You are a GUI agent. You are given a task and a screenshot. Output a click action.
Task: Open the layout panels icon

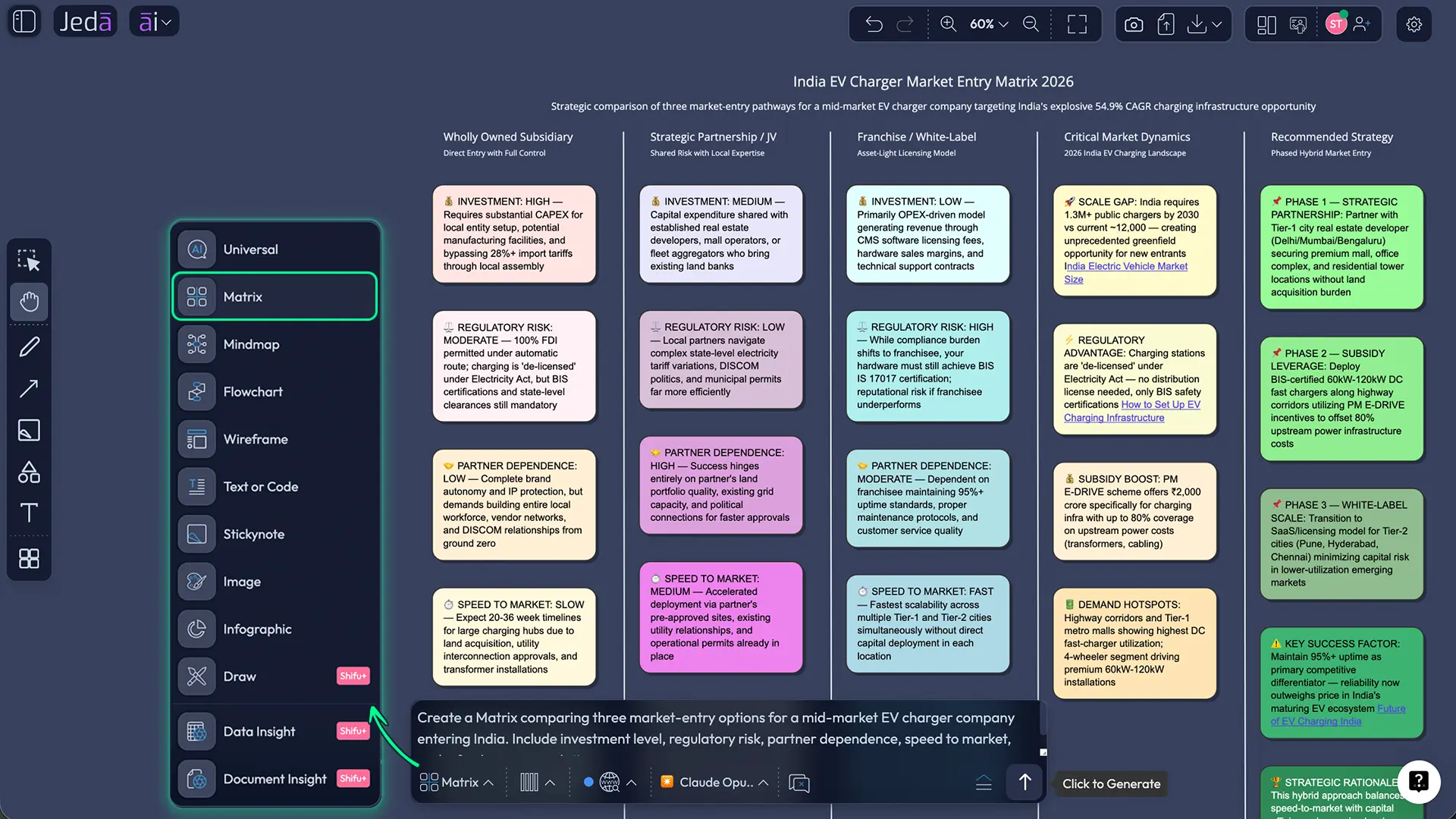(x=1266, y=24)
